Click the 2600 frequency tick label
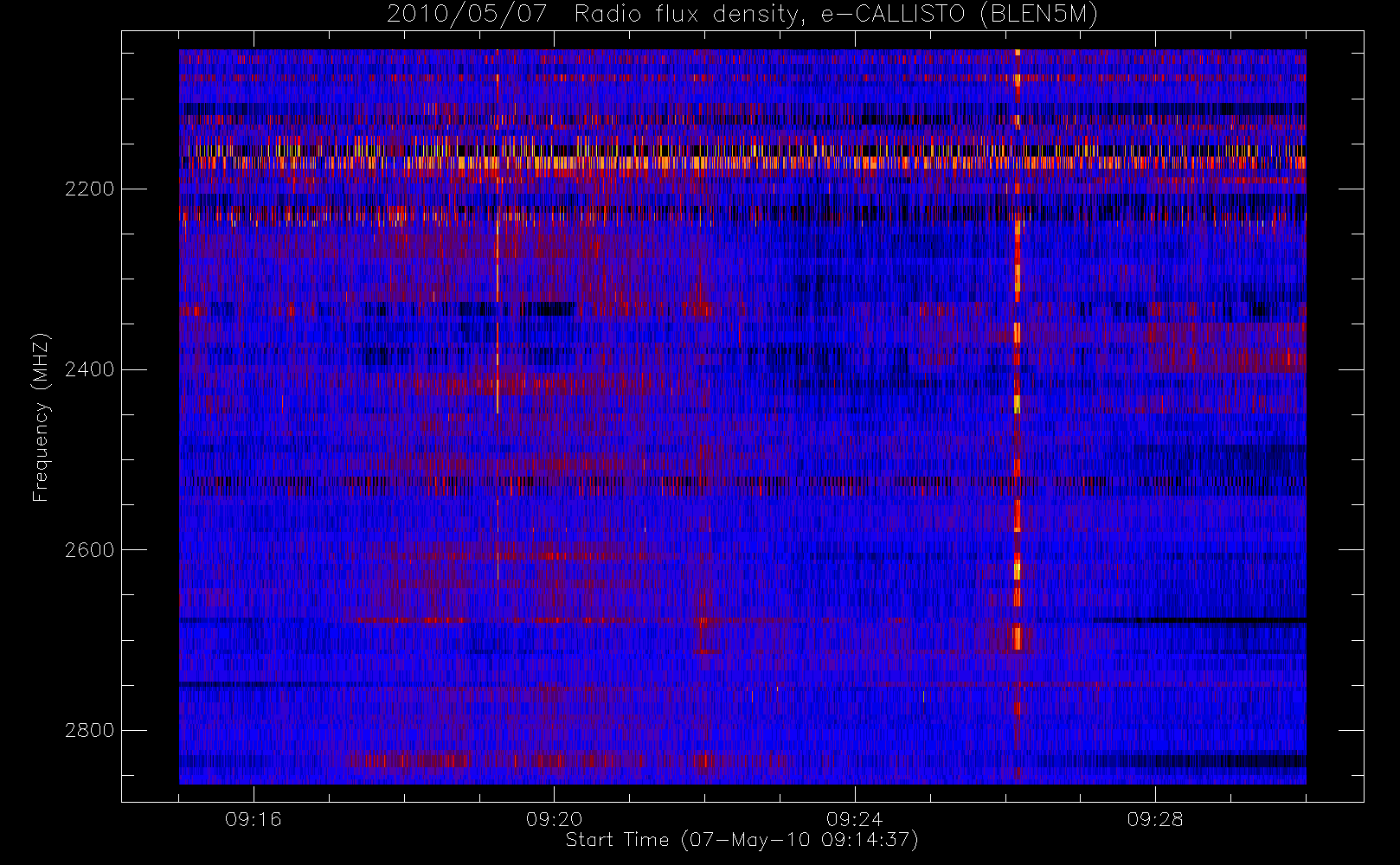 coord(89,550)
